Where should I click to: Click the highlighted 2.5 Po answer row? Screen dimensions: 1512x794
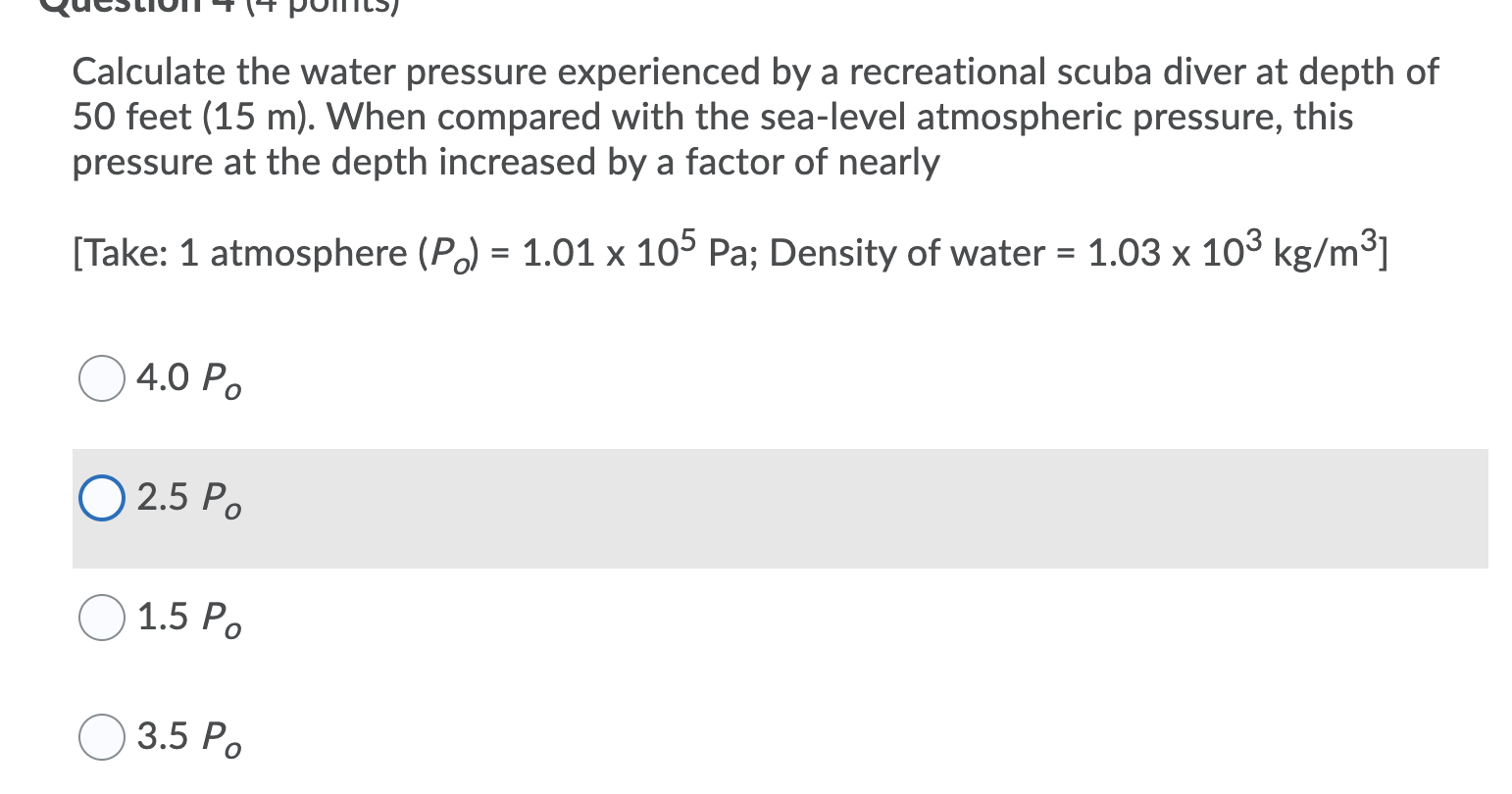pos(686,508)
